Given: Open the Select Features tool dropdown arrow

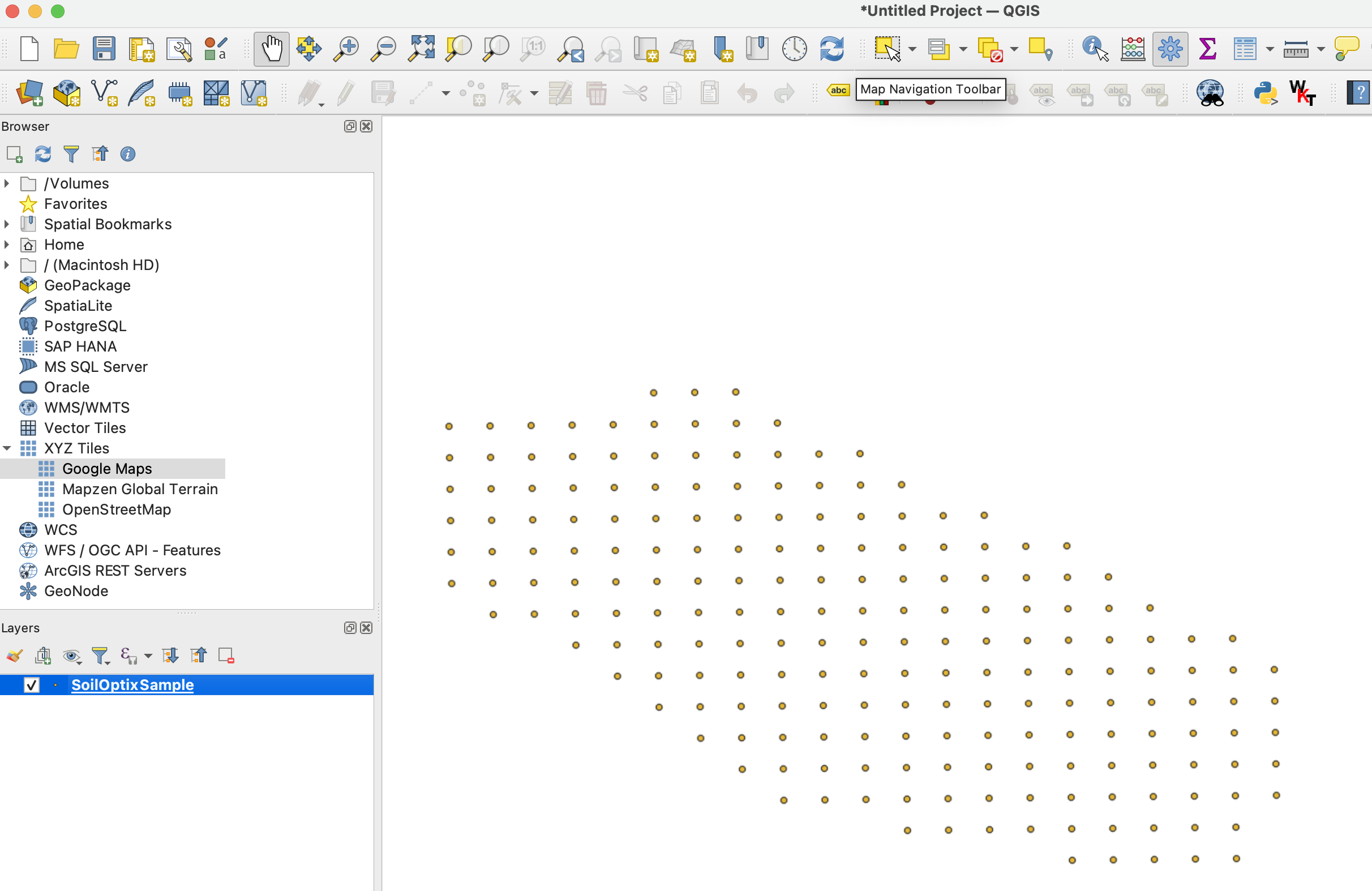Looking at the screenshot, I should [912, 50].
